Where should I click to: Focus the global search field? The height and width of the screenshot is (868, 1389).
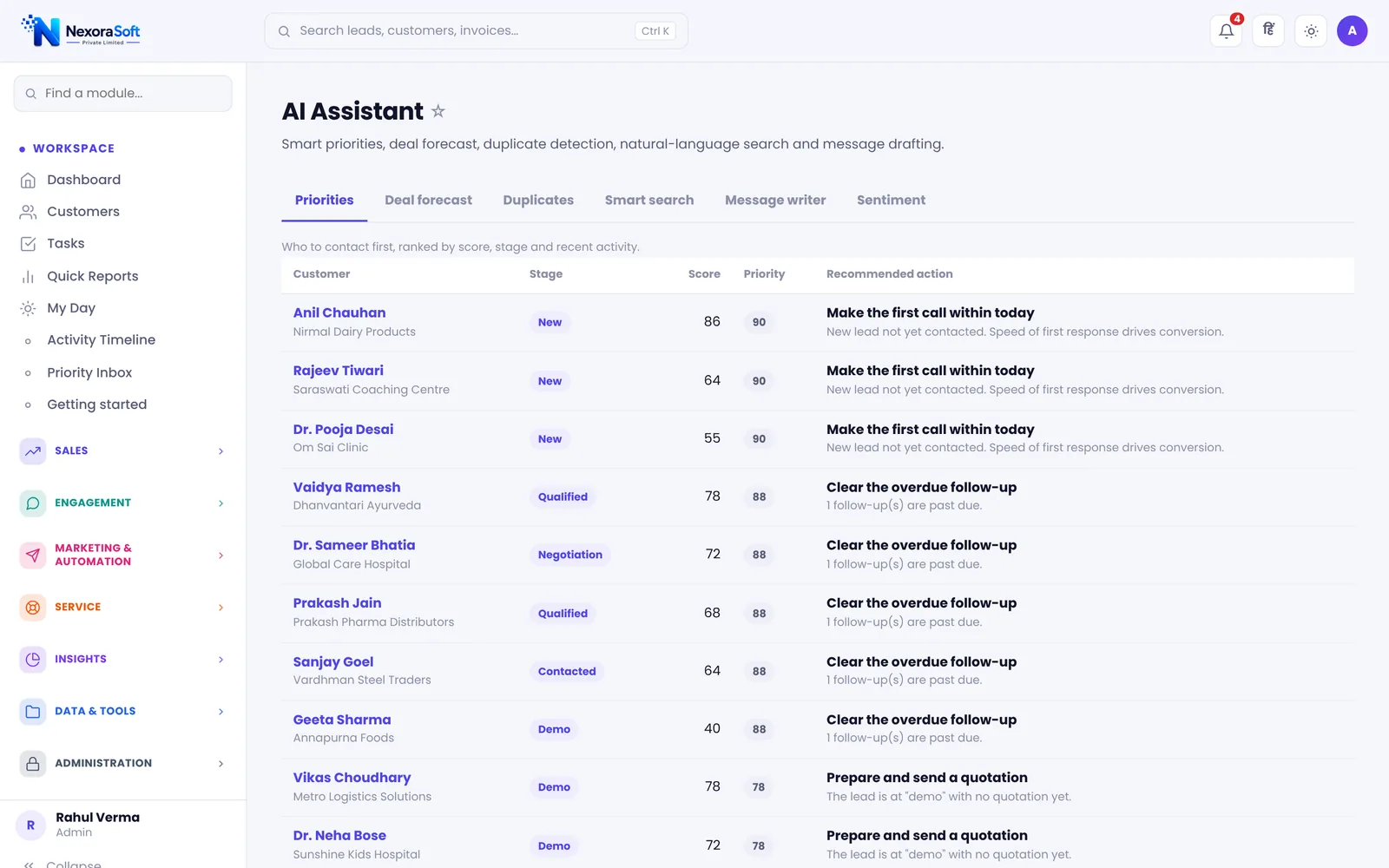click(476, 31)
